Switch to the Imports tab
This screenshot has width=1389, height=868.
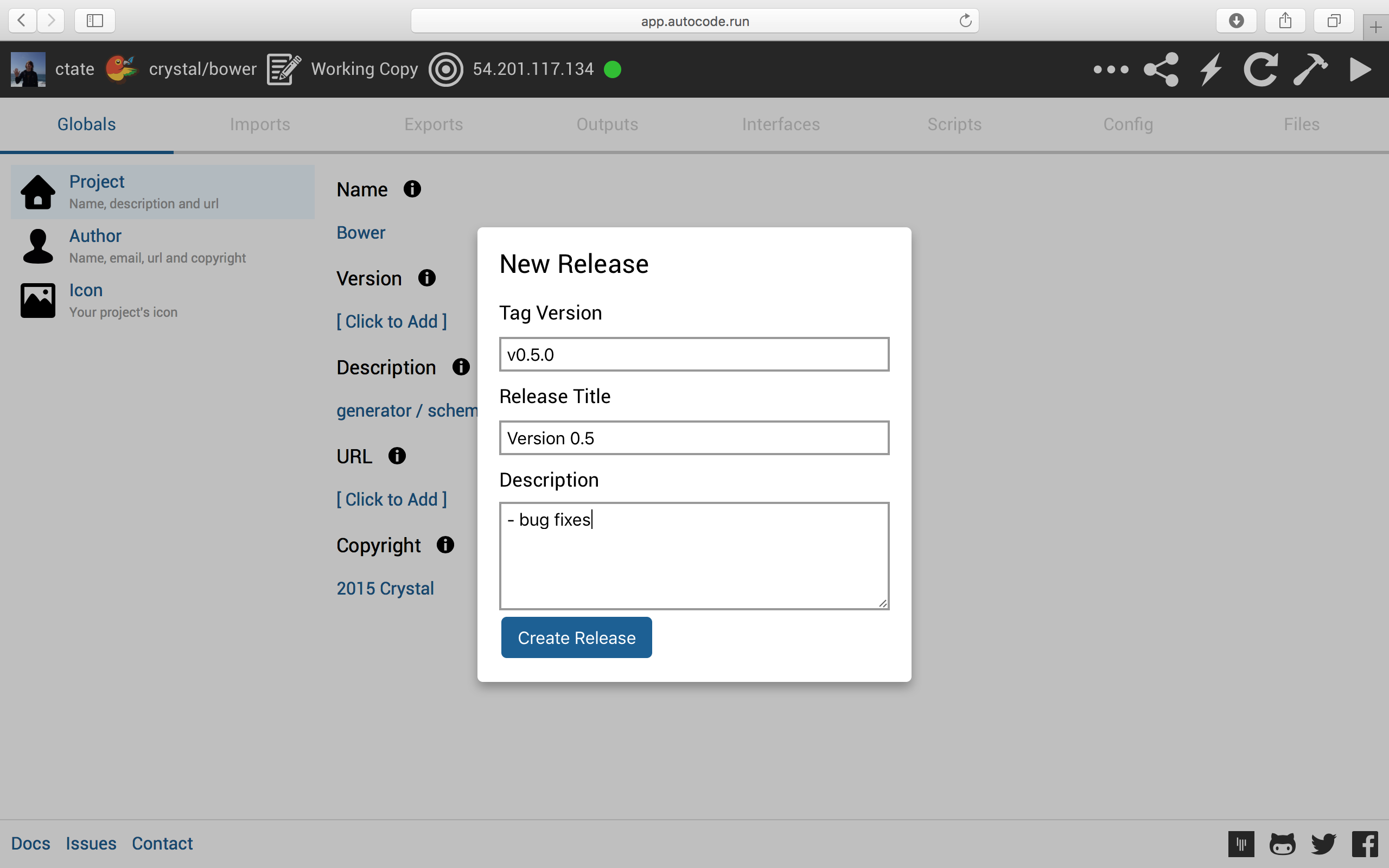(260, 125)
